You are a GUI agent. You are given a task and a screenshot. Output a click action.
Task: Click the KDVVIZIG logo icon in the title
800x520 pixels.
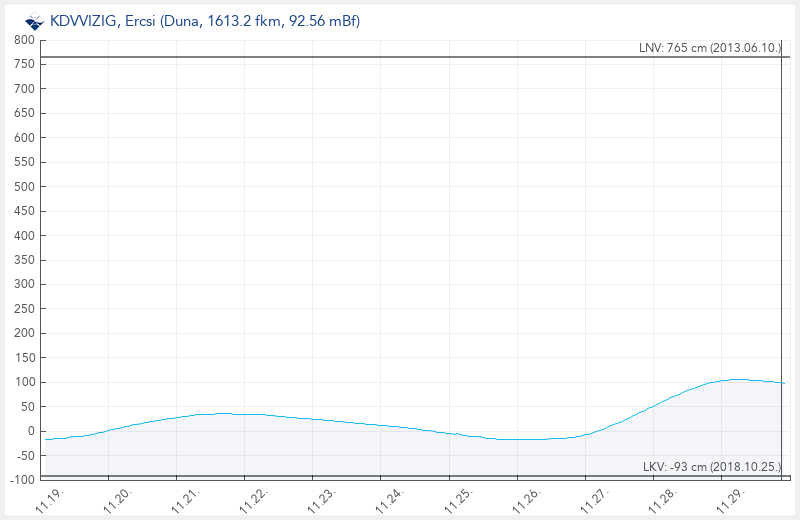[34, 19]
